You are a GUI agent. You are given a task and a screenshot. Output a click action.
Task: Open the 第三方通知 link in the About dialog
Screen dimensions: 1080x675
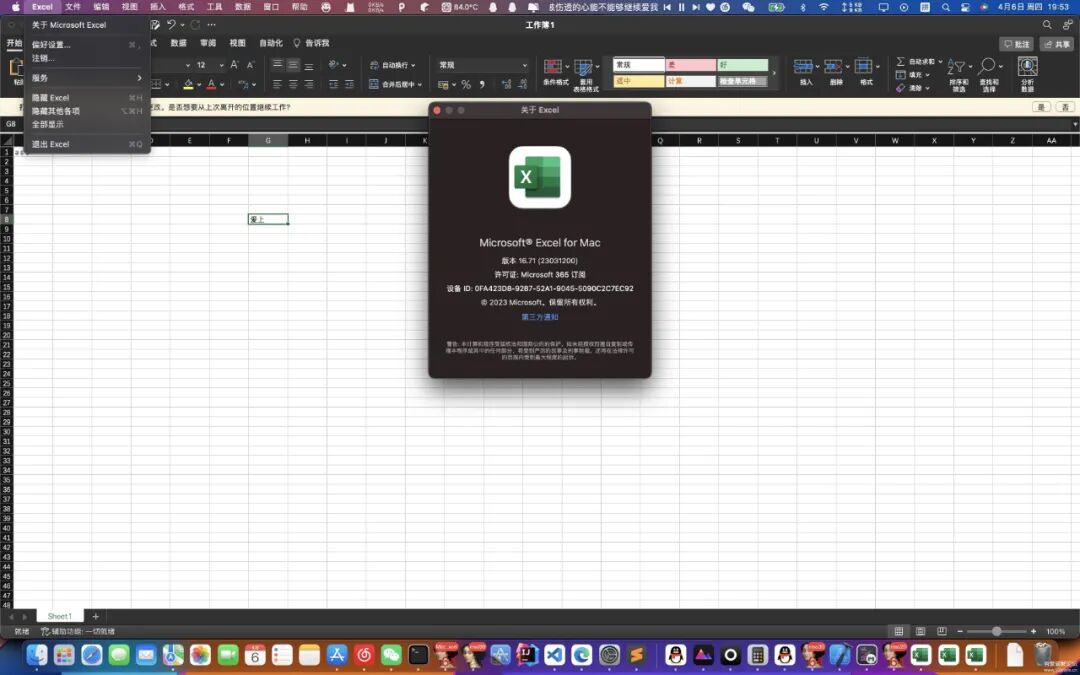539,318
